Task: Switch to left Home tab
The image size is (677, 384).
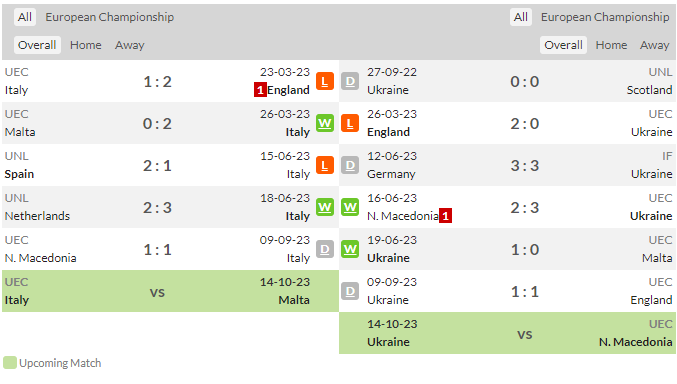Action: pos(85,45)
